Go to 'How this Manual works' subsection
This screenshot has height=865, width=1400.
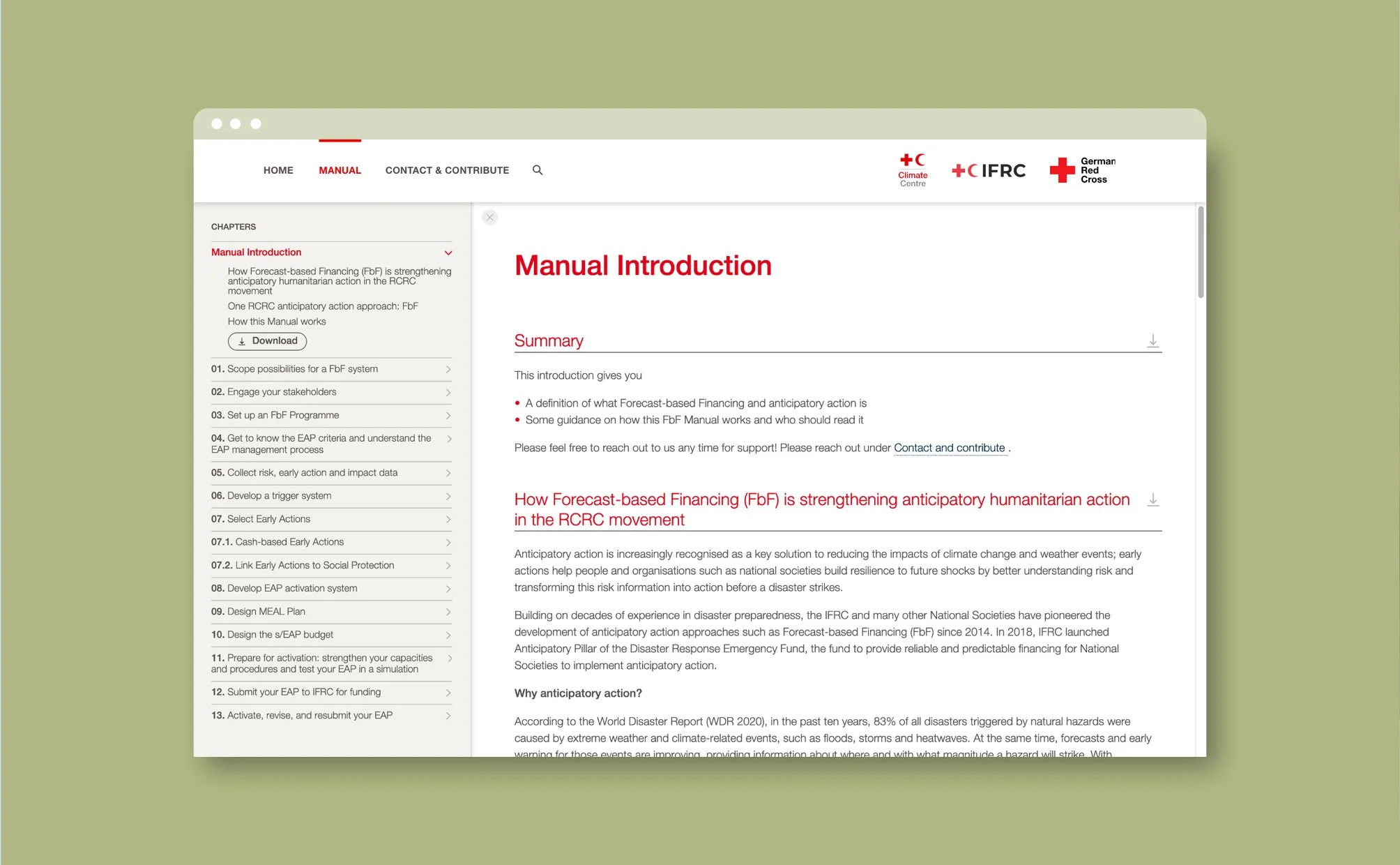click(x=277, y=322)
